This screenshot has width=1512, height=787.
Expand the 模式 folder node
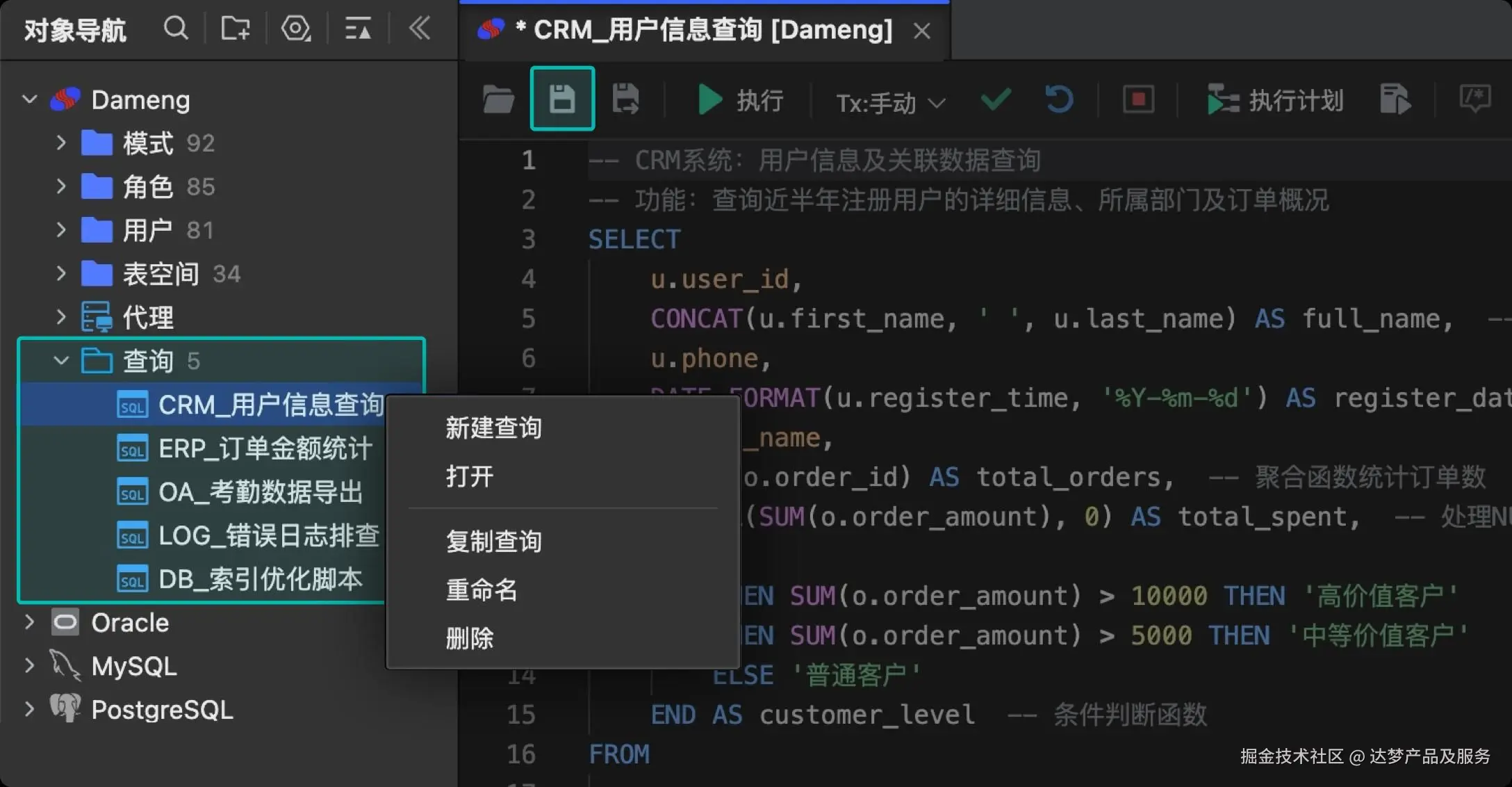tap(61, 143)
